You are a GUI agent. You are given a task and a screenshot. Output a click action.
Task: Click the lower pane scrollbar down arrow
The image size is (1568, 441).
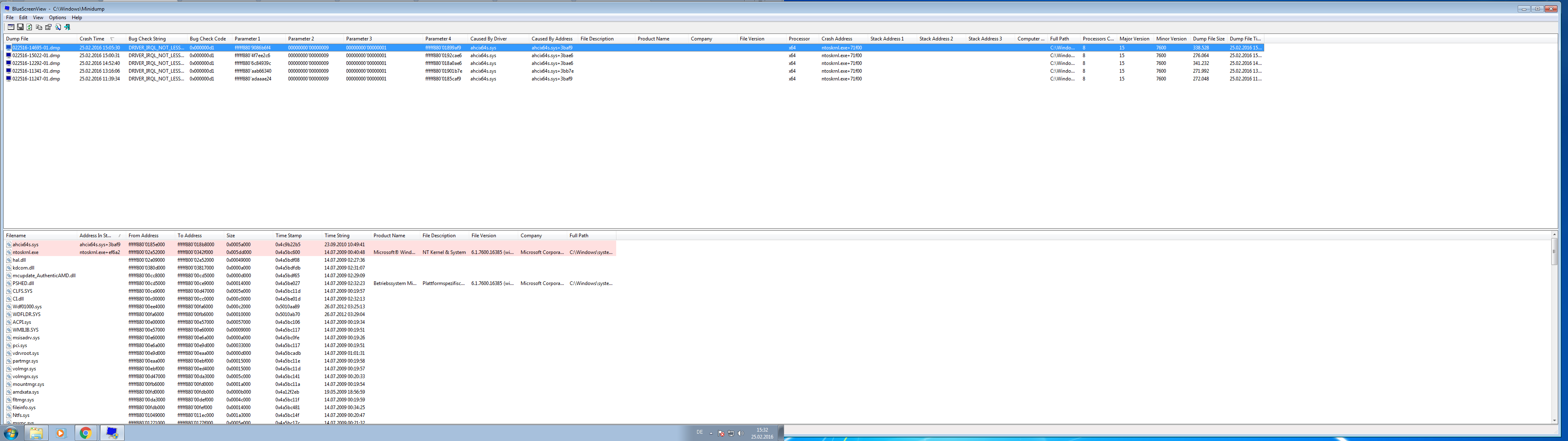coord(1554,420)
